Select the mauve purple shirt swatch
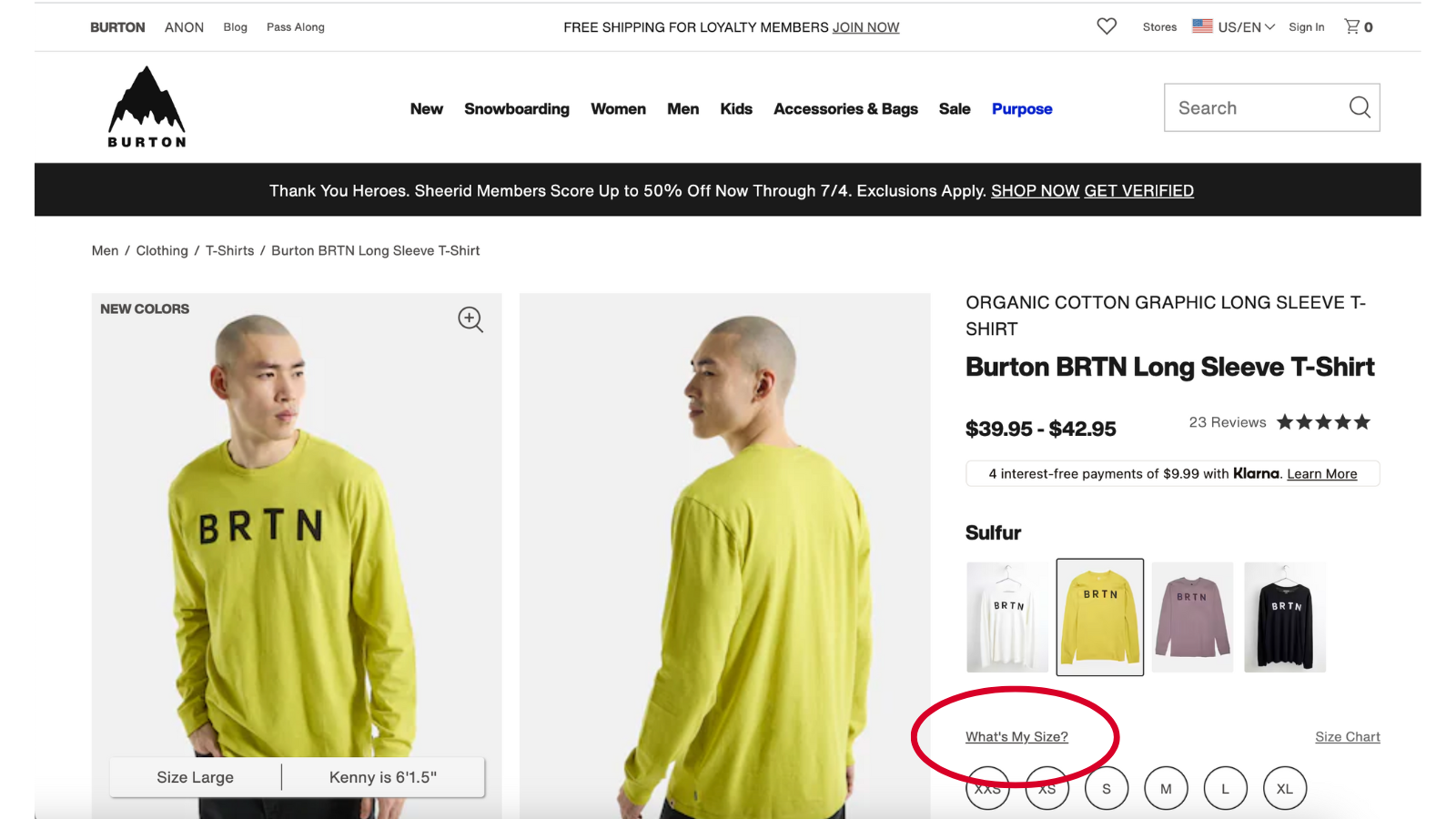1456x819 pixels. 1192,617
